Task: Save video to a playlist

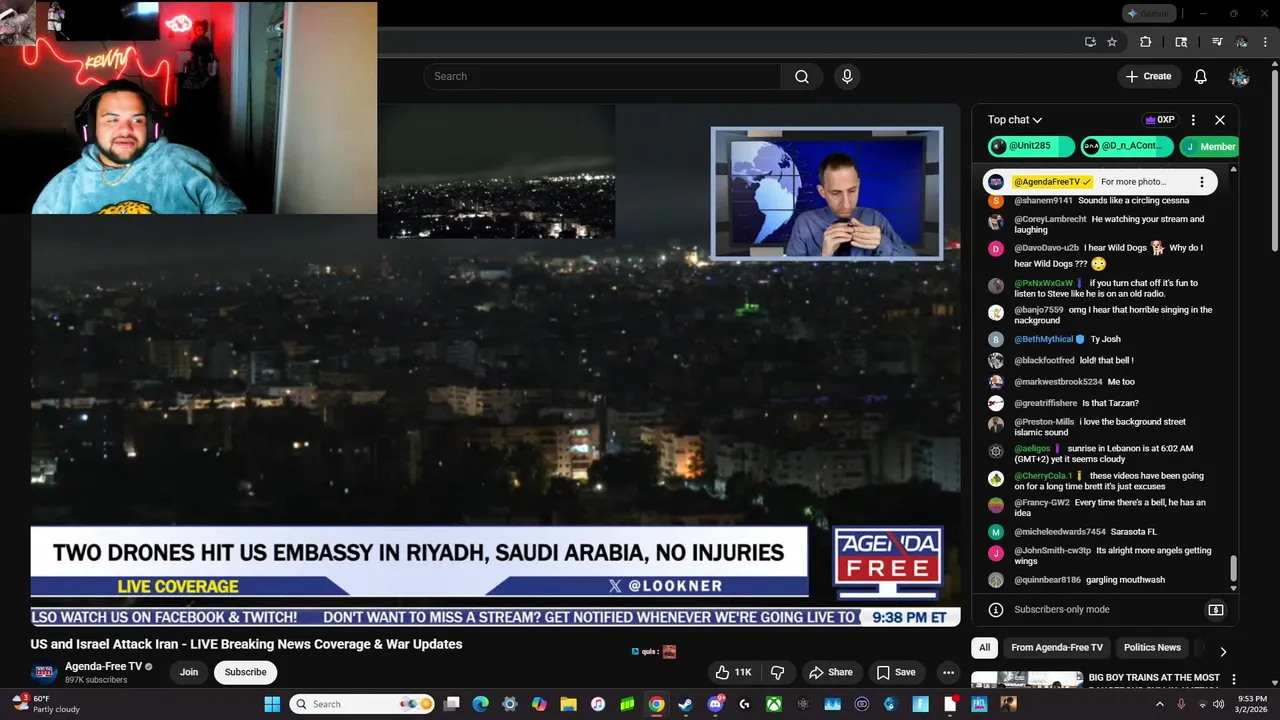Action: point(896,672)
